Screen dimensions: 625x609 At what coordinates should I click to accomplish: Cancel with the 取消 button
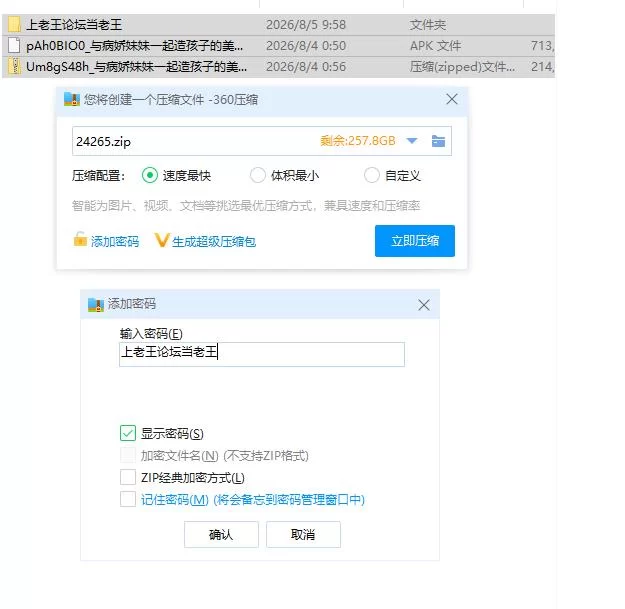pyautogui.click(x=303, y=534)
